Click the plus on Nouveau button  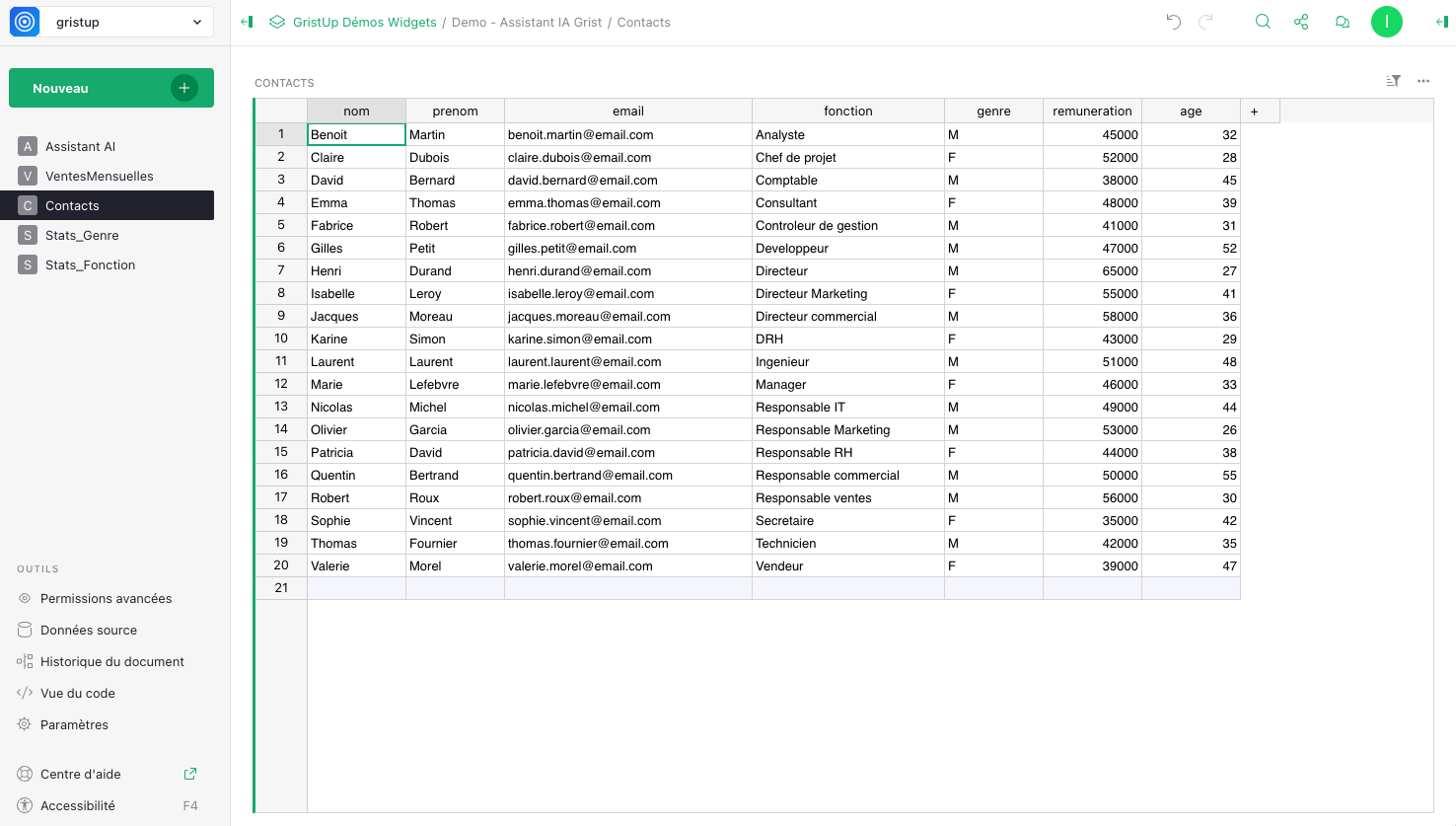184,88
